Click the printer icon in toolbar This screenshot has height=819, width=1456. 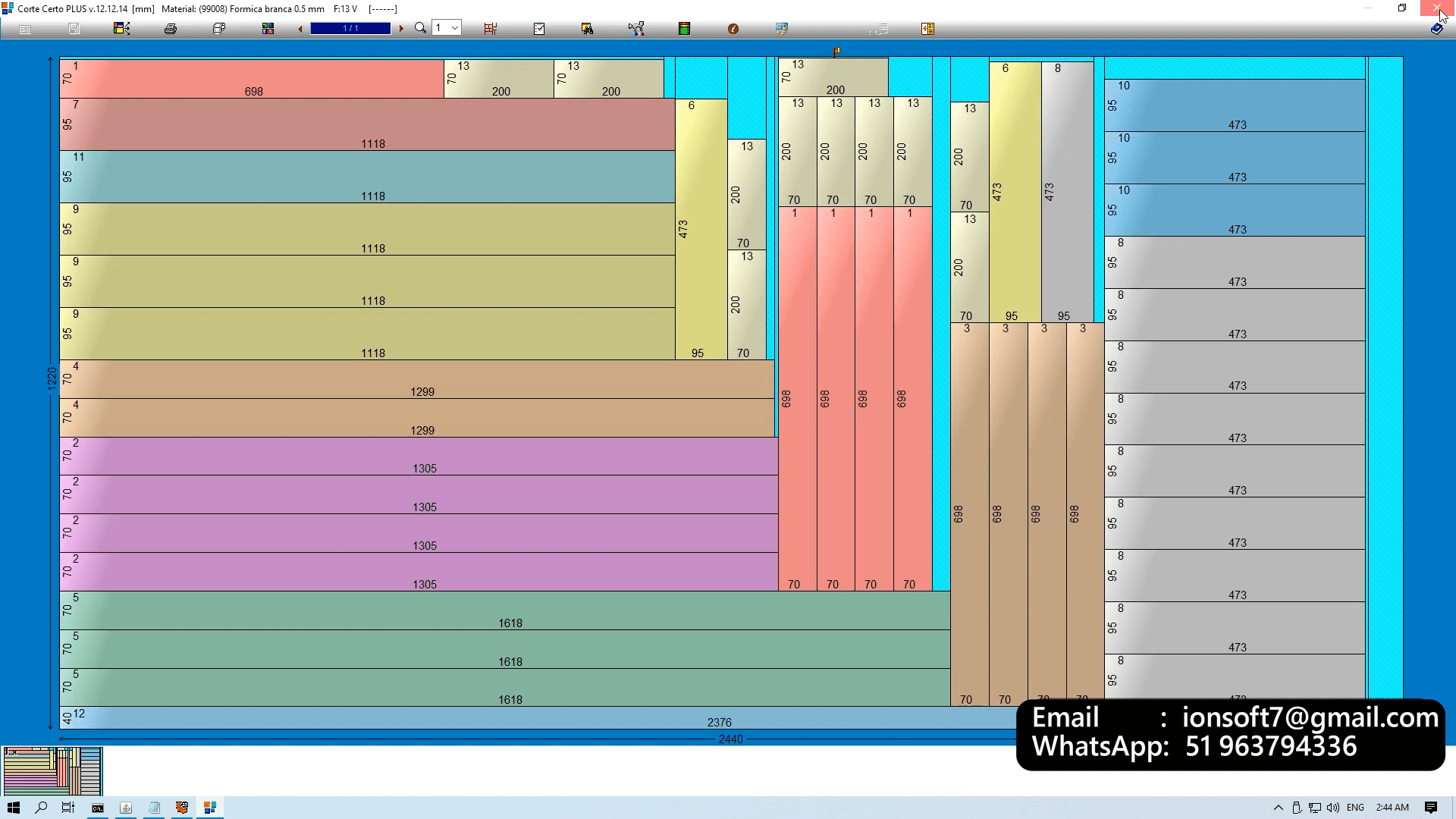click(171, 29)
